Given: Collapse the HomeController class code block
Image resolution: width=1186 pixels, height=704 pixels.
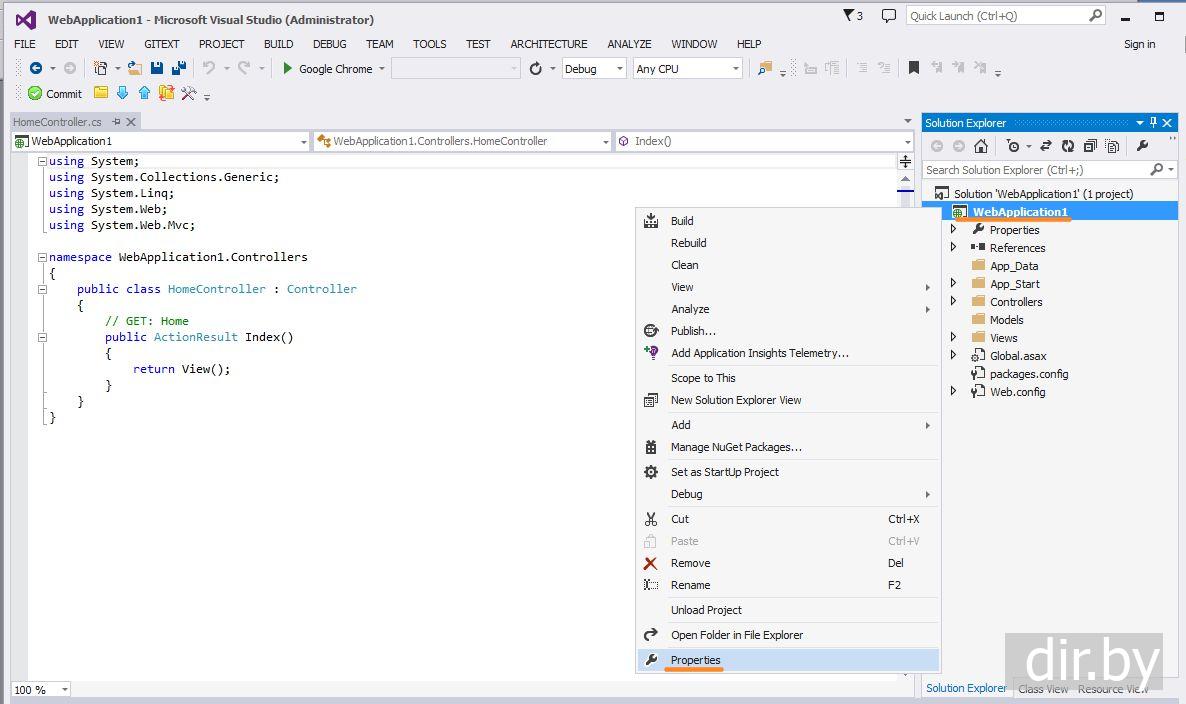Looking at the screenshot, I should pos(43,289).
